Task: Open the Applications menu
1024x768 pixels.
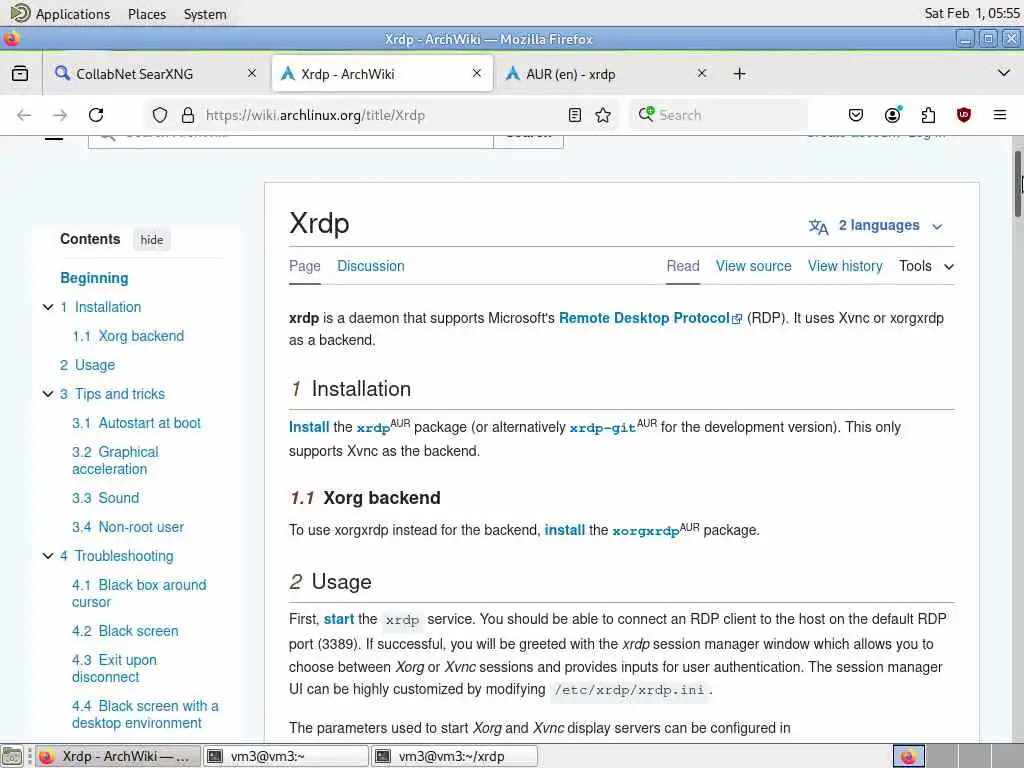Action: pos(72,14)
